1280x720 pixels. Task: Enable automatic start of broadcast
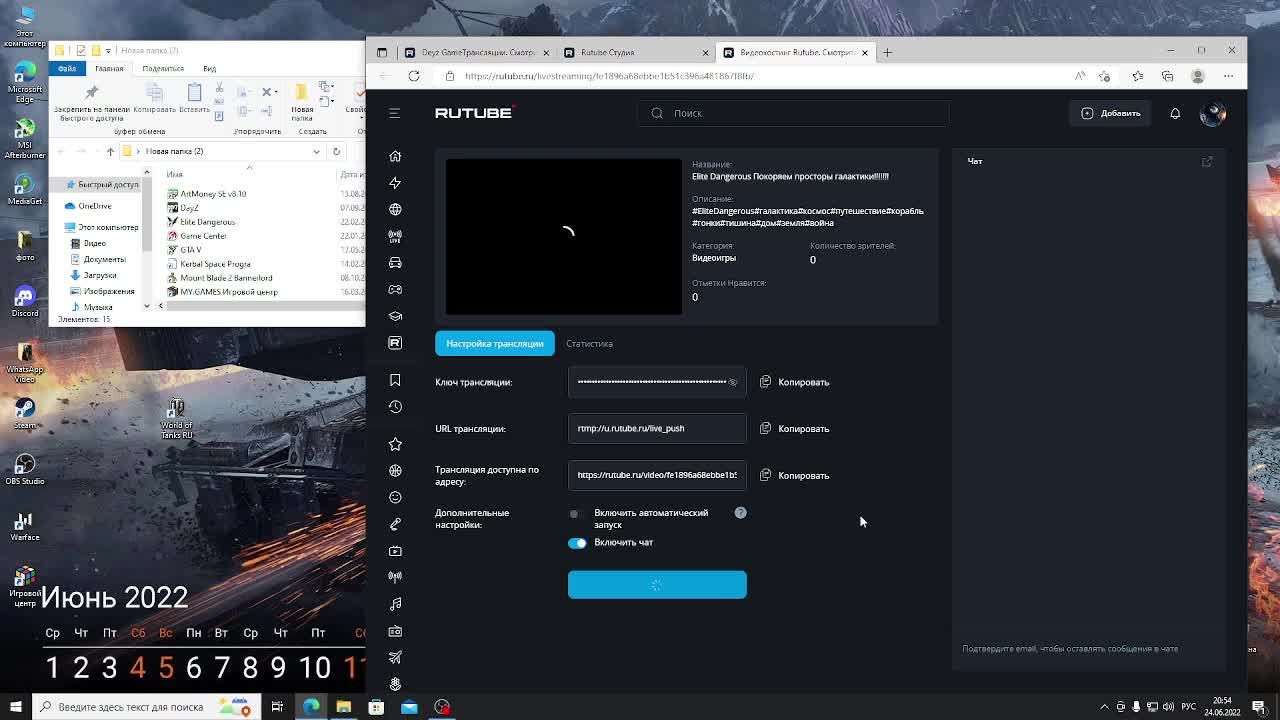point(574,514)
